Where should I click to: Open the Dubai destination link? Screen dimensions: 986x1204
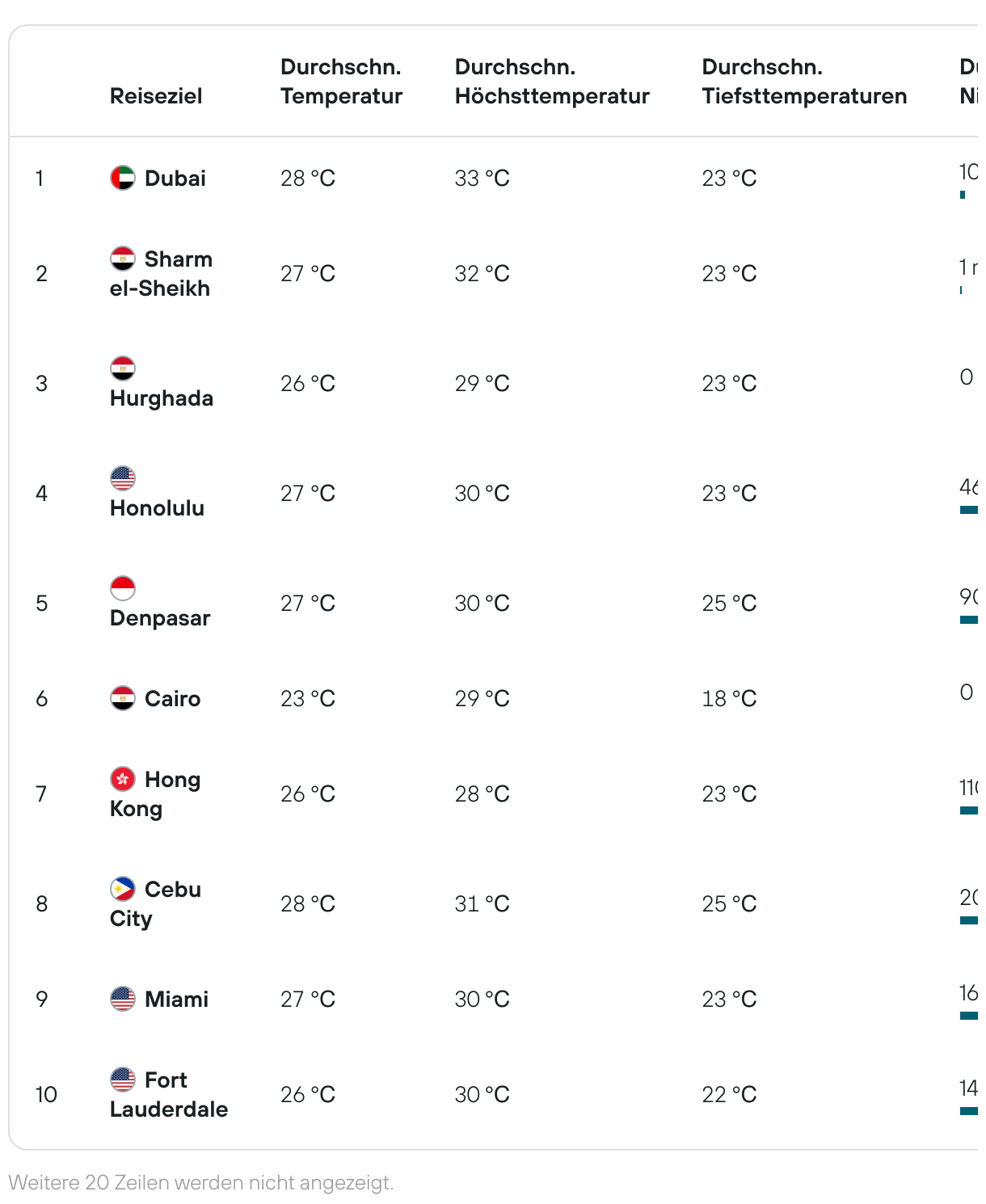(x=175, y=179)
